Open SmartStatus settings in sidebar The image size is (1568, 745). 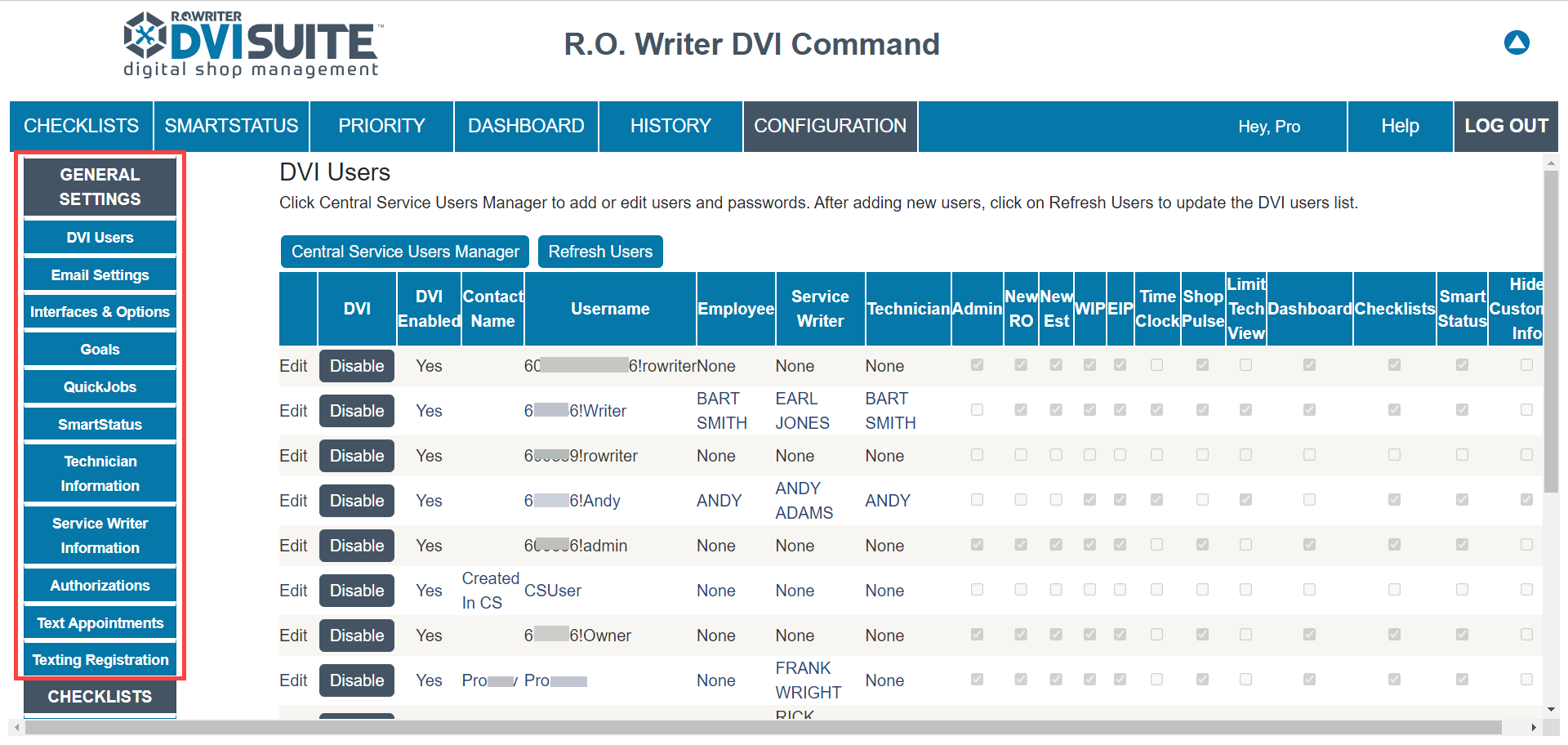(100, 425)
